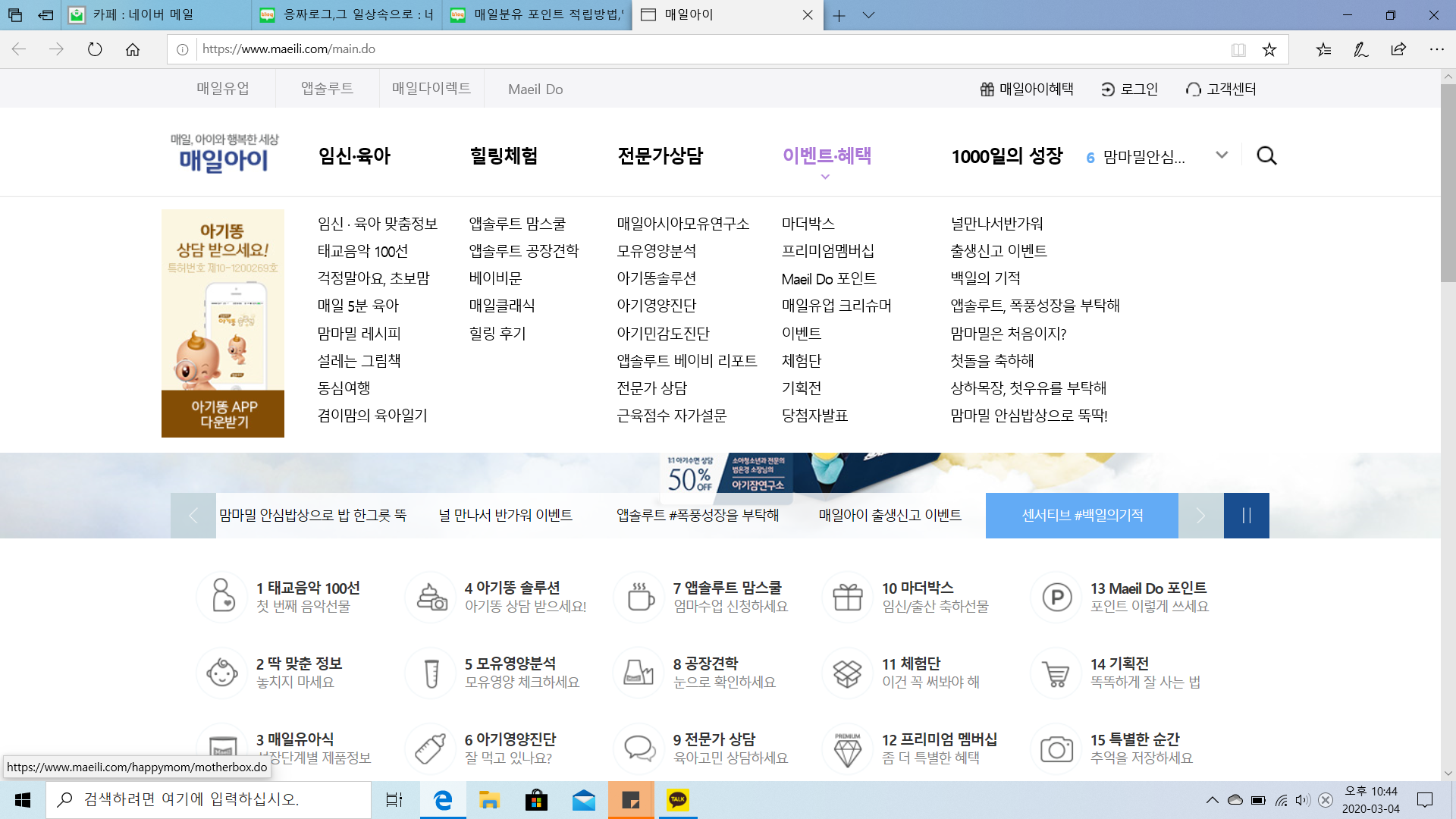Viewport: 1456px width, 819px height.
Task: Open the Mail app in taskbar
Action: (583, 799)
